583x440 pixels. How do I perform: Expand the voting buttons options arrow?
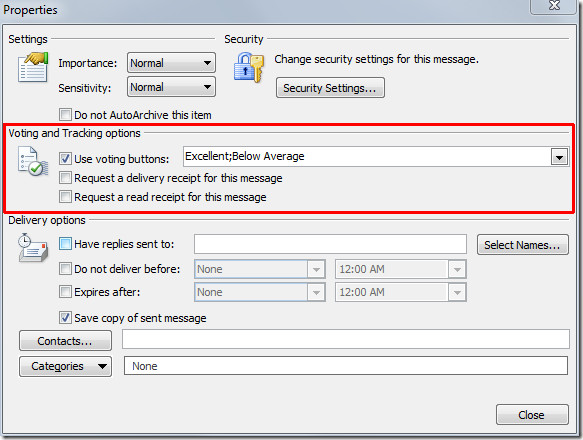pyautogui.click(x=559, y=157)
